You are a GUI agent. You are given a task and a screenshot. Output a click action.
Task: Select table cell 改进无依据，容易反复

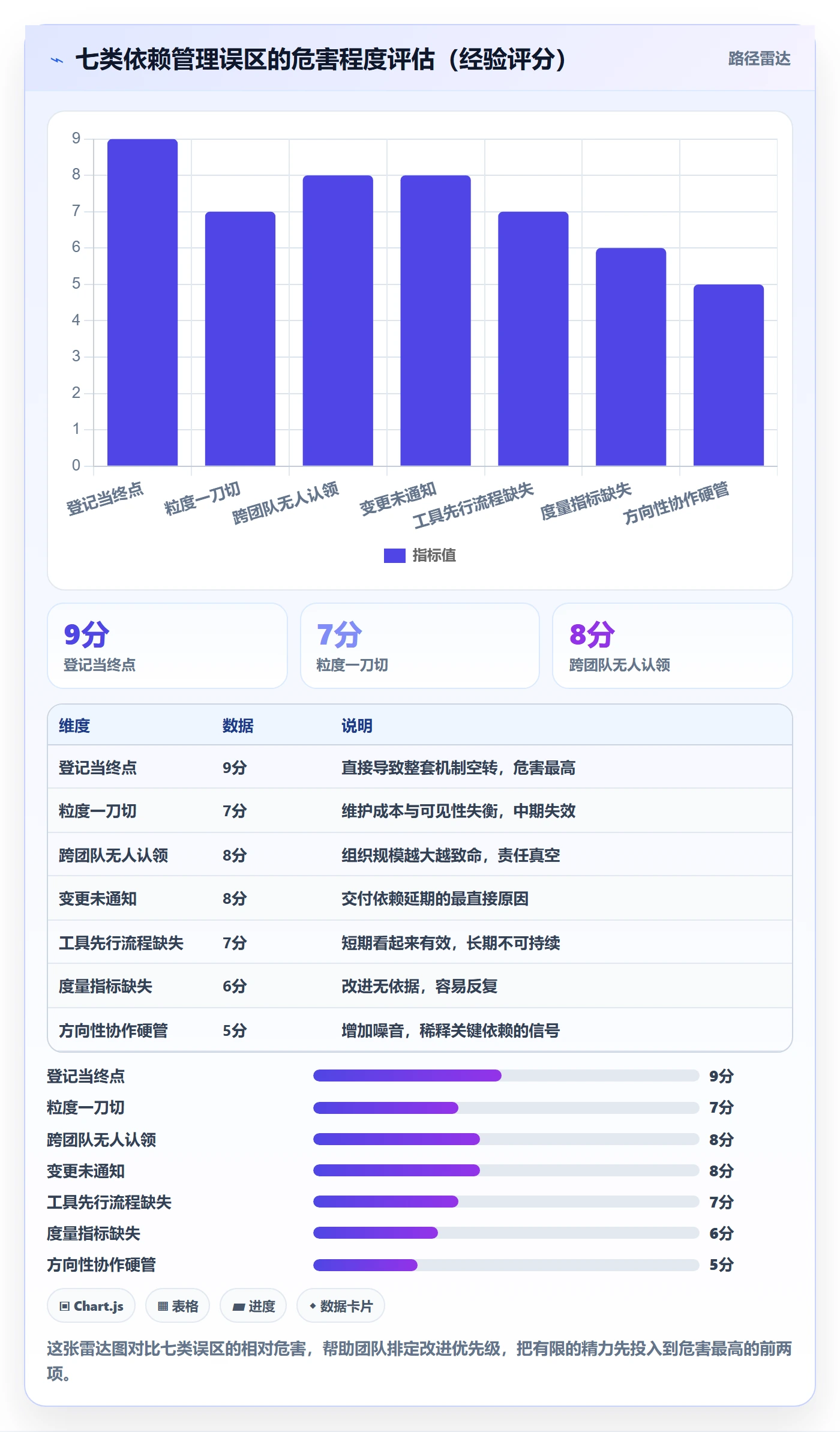[x=419, y=986]
